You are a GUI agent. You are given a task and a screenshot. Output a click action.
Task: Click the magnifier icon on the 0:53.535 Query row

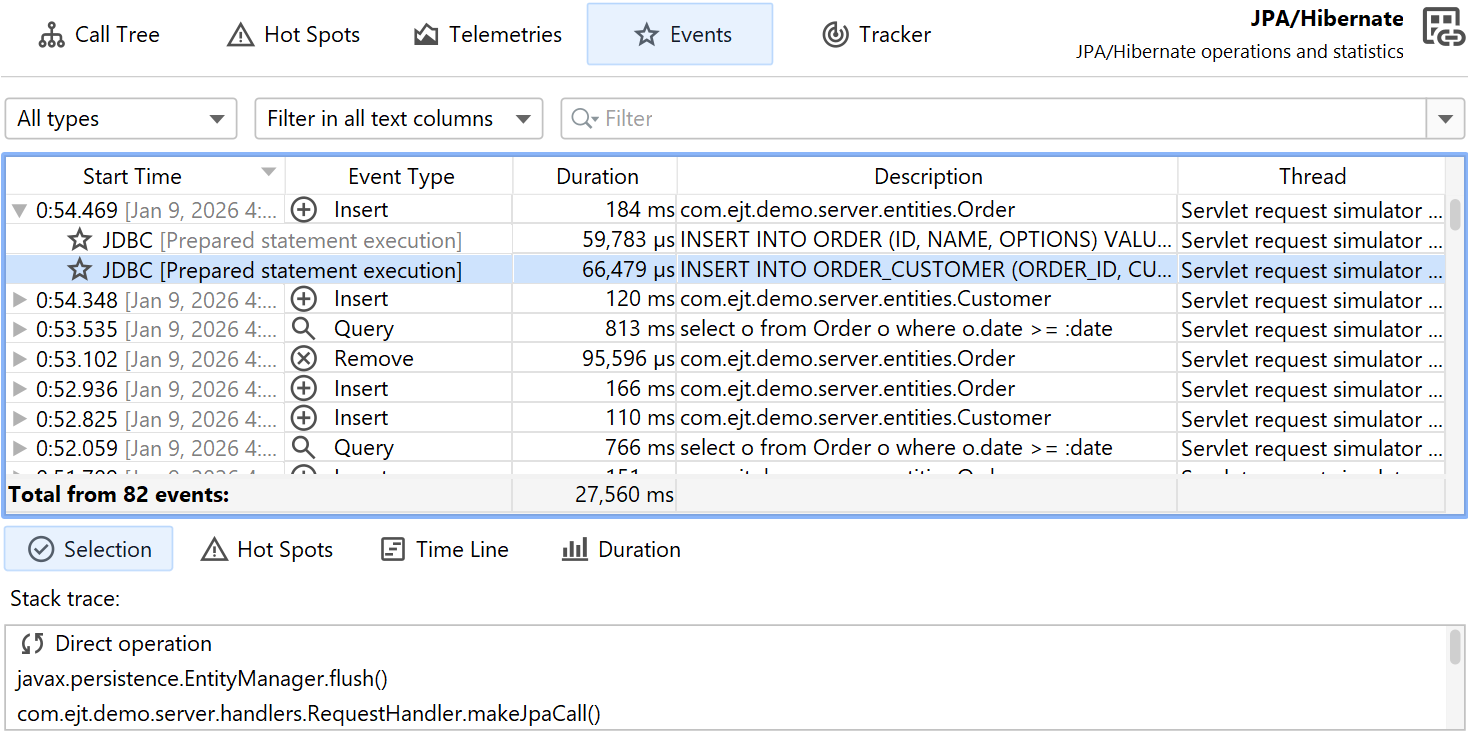(x=303, y=329)
